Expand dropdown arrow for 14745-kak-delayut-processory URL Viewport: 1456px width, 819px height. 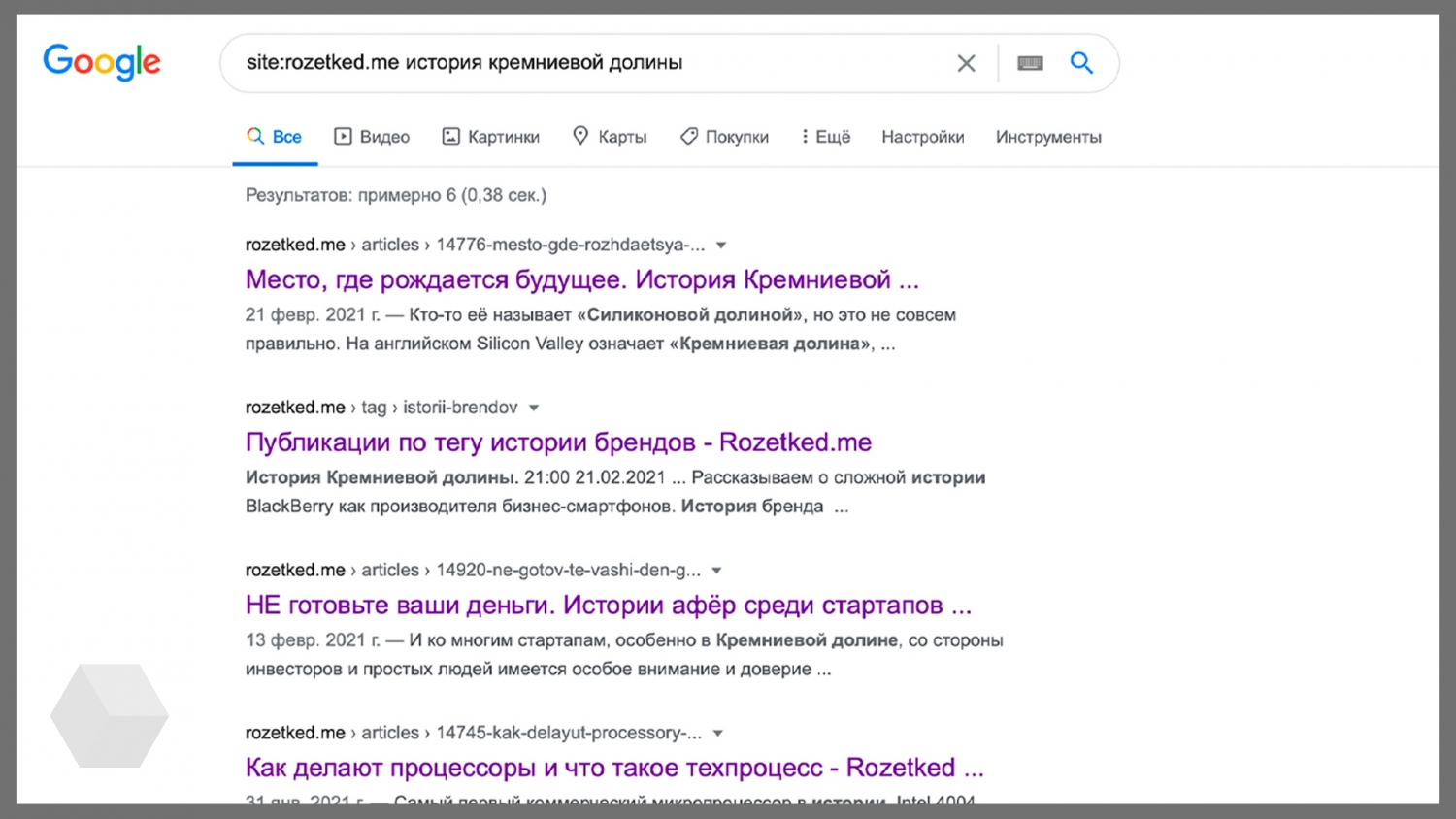(718, 734)
